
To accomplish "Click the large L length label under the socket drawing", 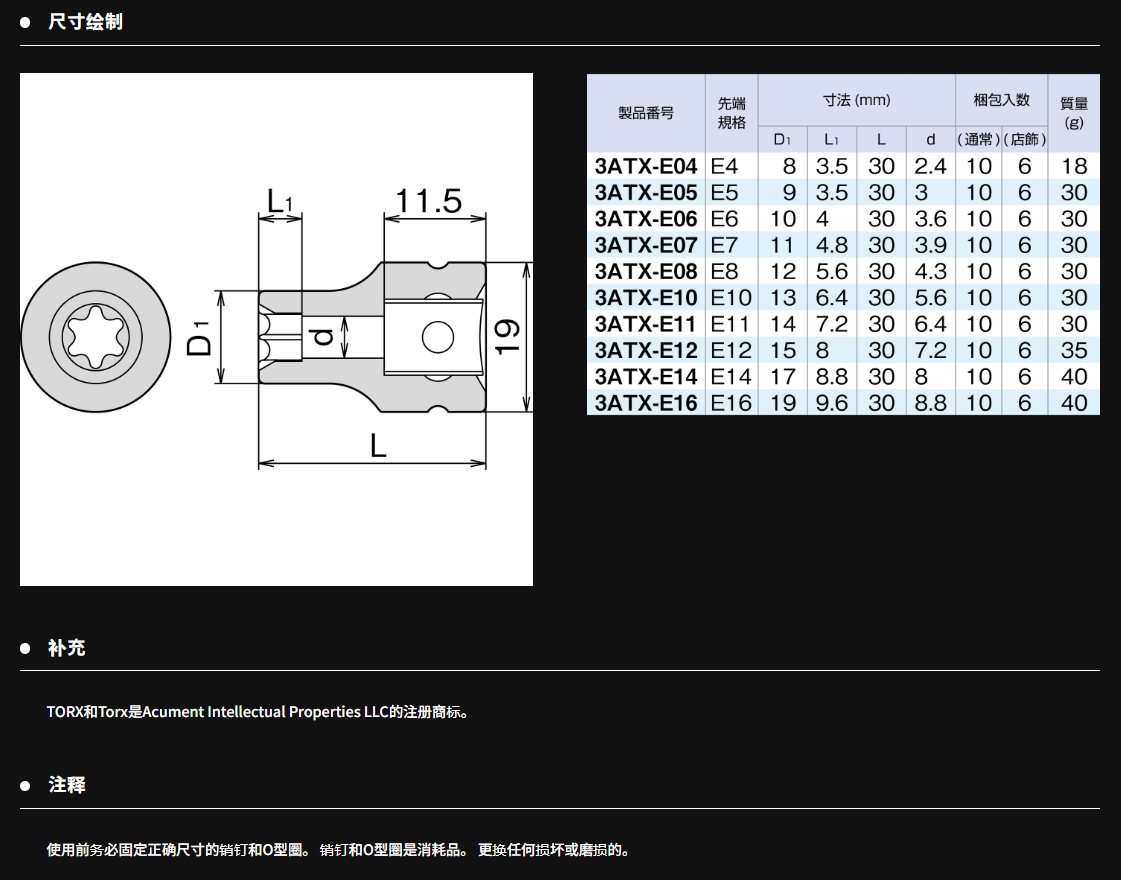I will (x=377, y=446).
